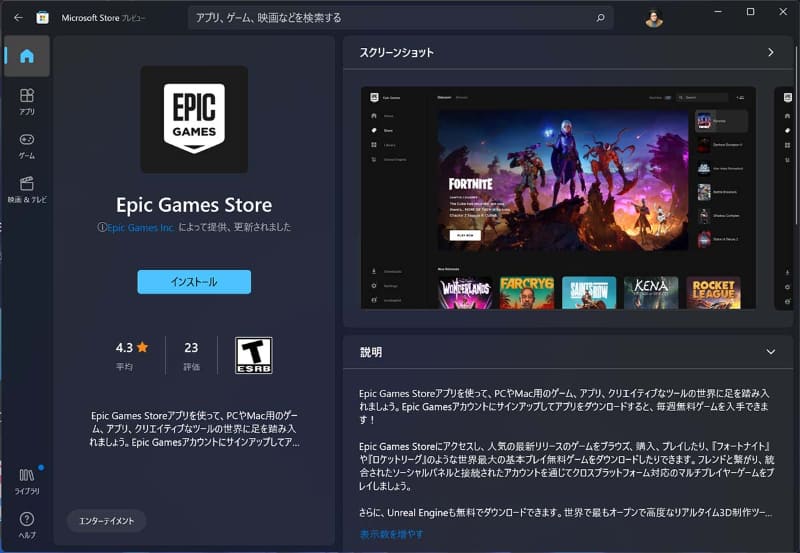
Task: Click the Microsoft Store logo icon
Action: coord(42,18)
